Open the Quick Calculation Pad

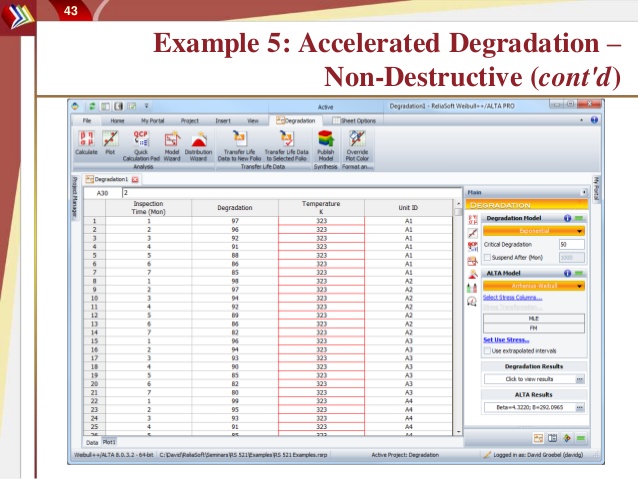click(x=141, y=142)
